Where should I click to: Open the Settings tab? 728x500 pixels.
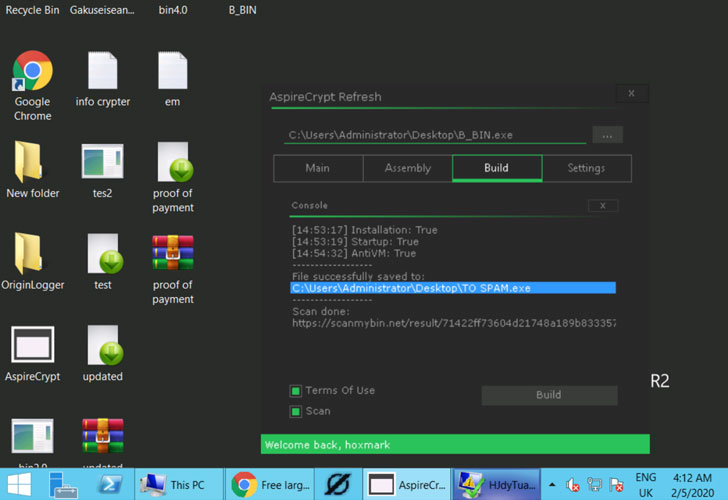click(586, 168)
